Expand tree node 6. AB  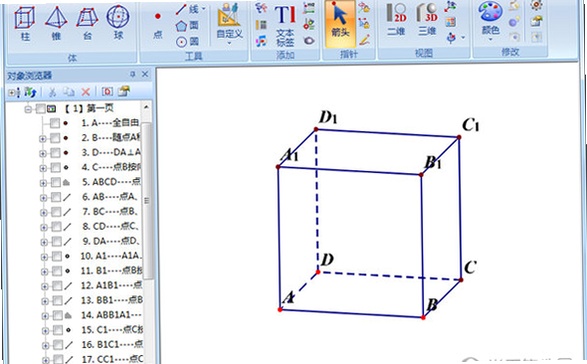[x=43, y=198]
